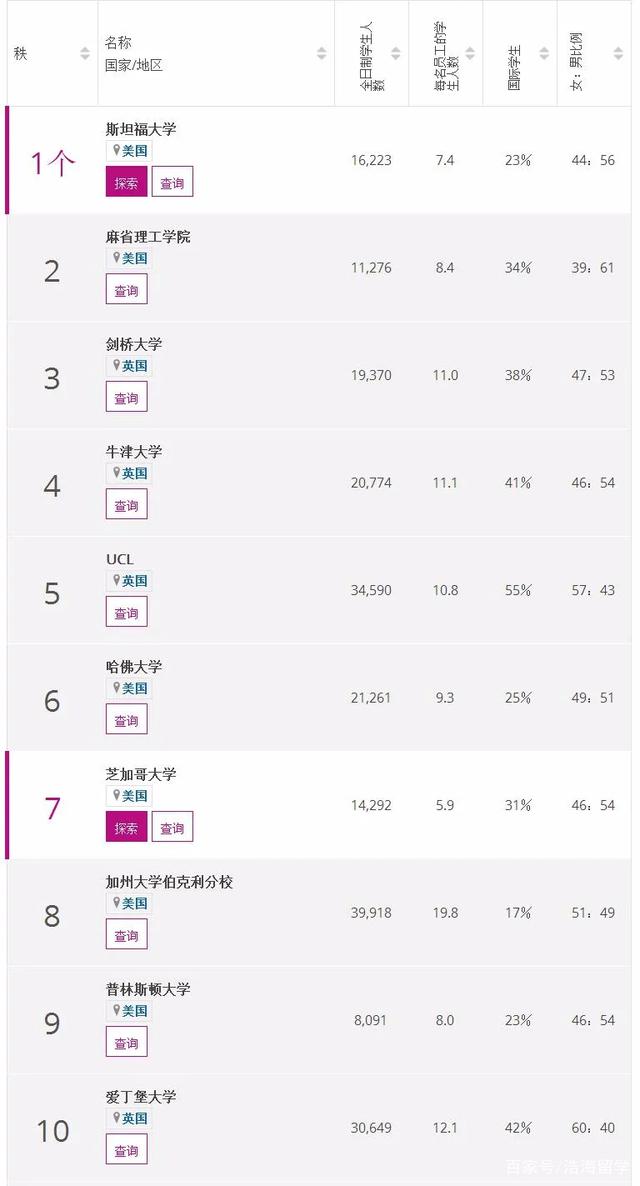
Task: Click the location pin icon under UCL
Action: [116, 580]
